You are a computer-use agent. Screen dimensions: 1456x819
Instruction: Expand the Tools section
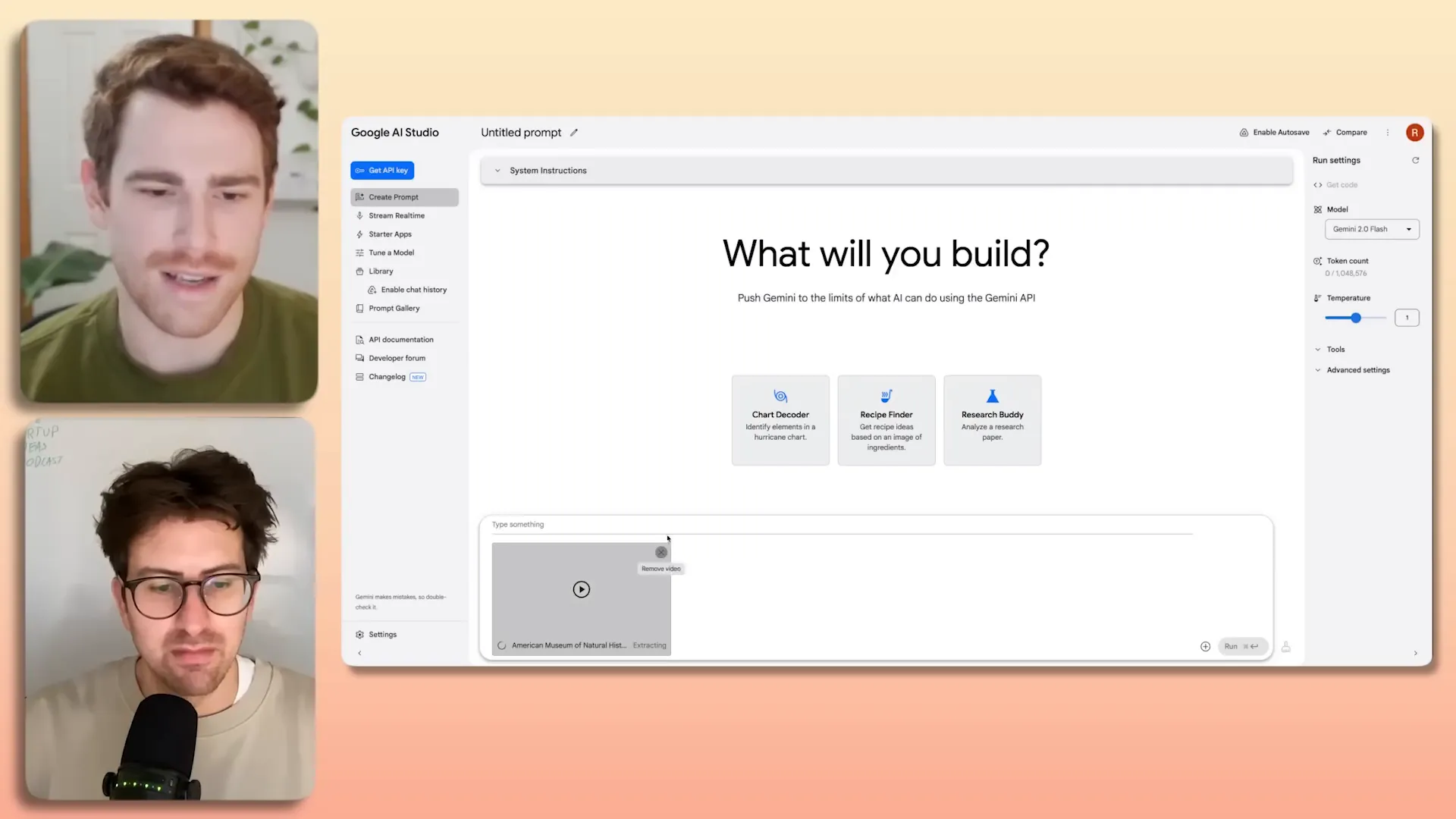coord(1335,350)
